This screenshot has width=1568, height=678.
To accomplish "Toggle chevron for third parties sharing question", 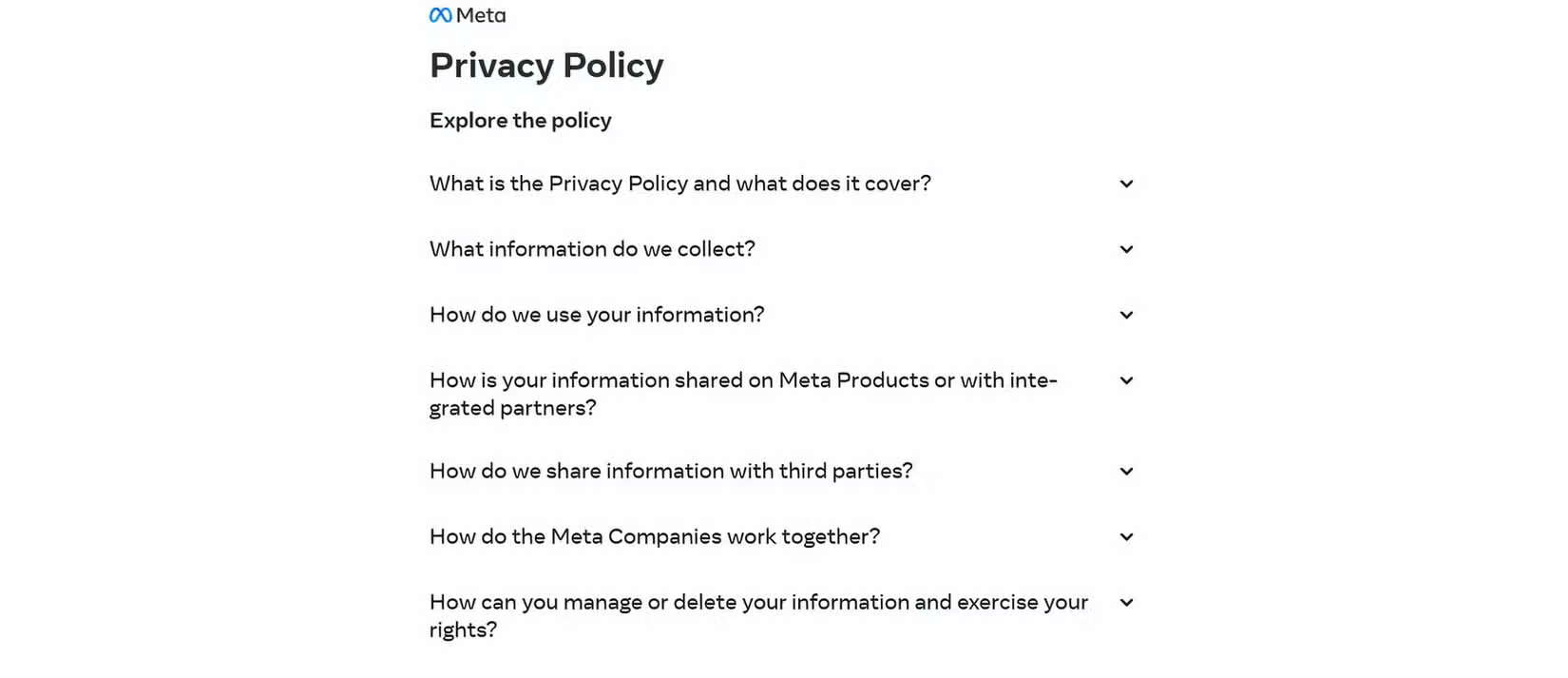I will (x=1126, y=472).
